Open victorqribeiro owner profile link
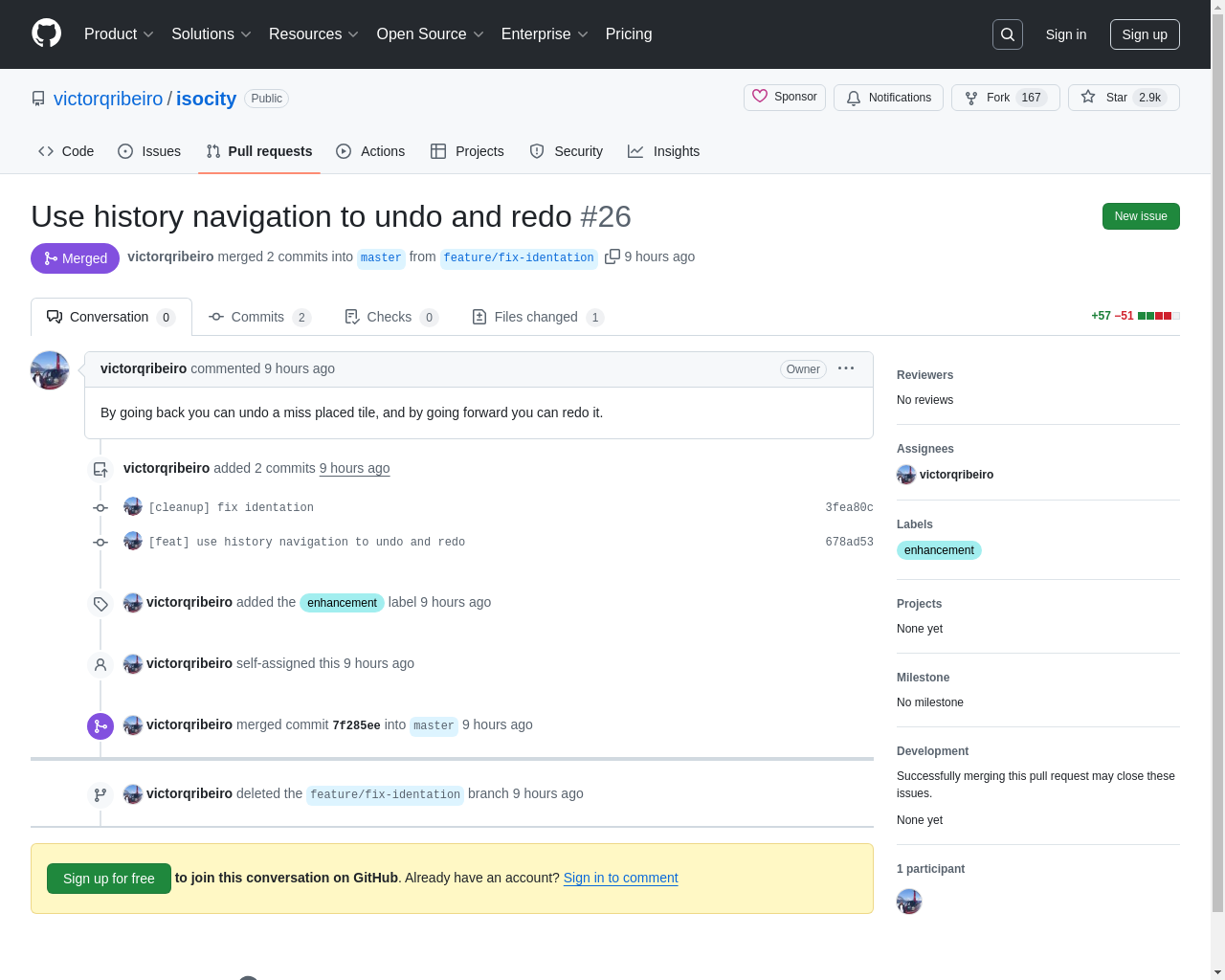Viewport: 1225px width, 980px height. tap(108, 99)
